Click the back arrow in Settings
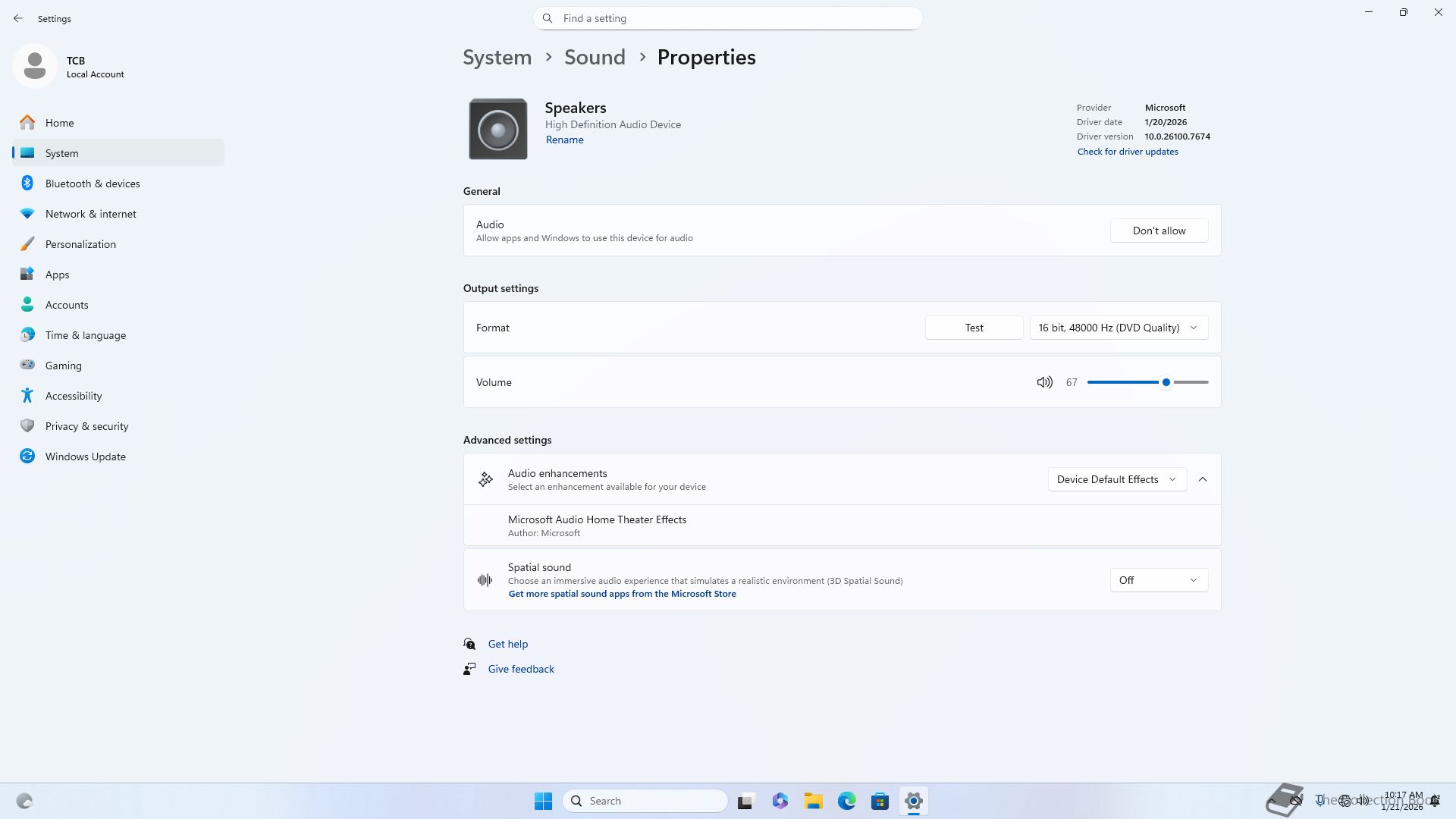This screenshot has height=819, width=1456. coord(18,18)
